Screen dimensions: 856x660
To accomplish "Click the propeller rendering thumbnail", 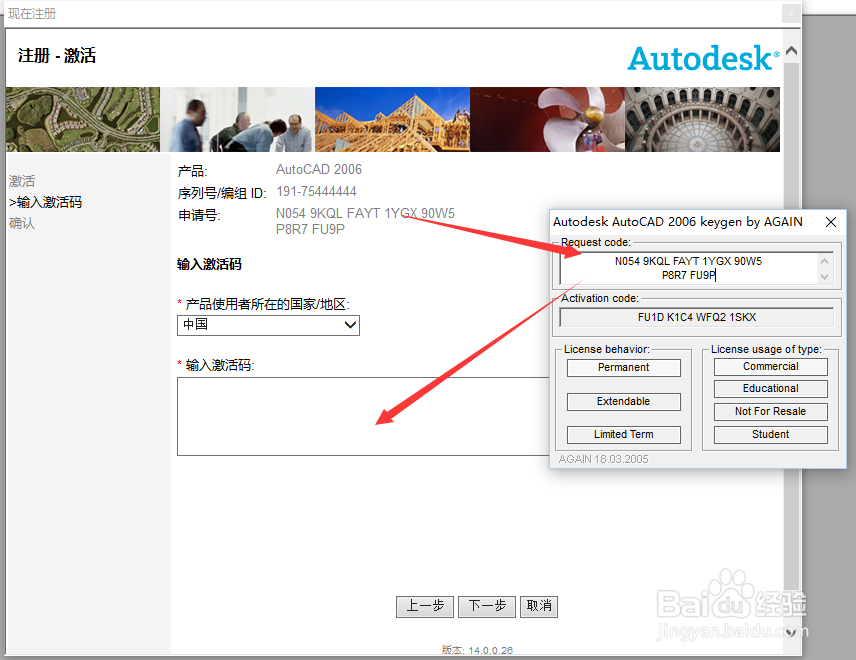I will [x=547, y=119].
